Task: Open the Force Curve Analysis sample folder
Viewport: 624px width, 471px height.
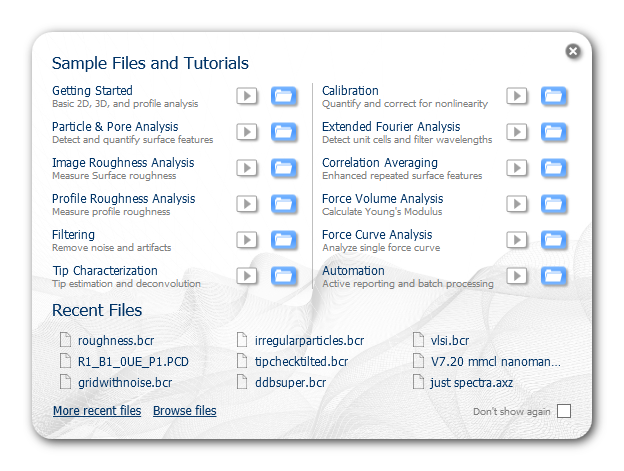Action: [x=554, y=240]
